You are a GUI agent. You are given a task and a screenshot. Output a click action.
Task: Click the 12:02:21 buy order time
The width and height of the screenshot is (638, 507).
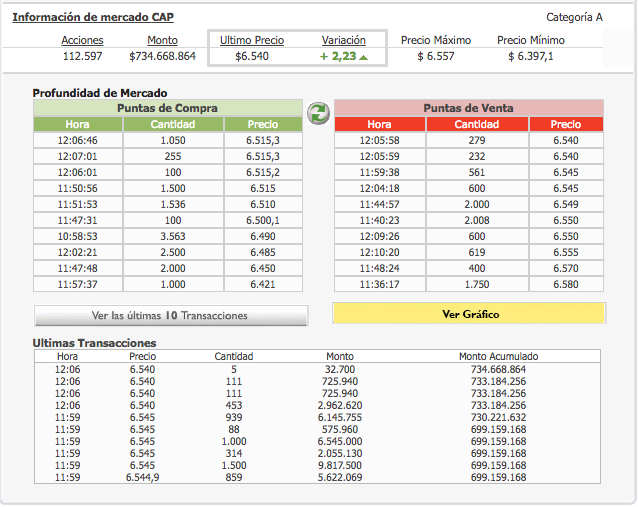(x=78, y=252)
